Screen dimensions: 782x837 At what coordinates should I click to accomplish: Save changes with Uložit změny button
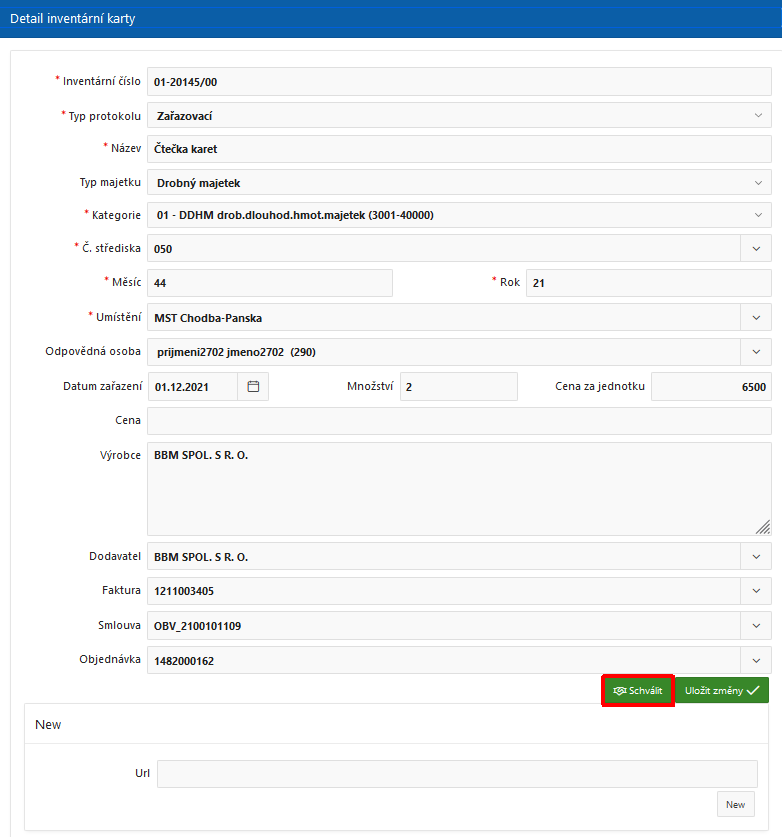(722, 691)
